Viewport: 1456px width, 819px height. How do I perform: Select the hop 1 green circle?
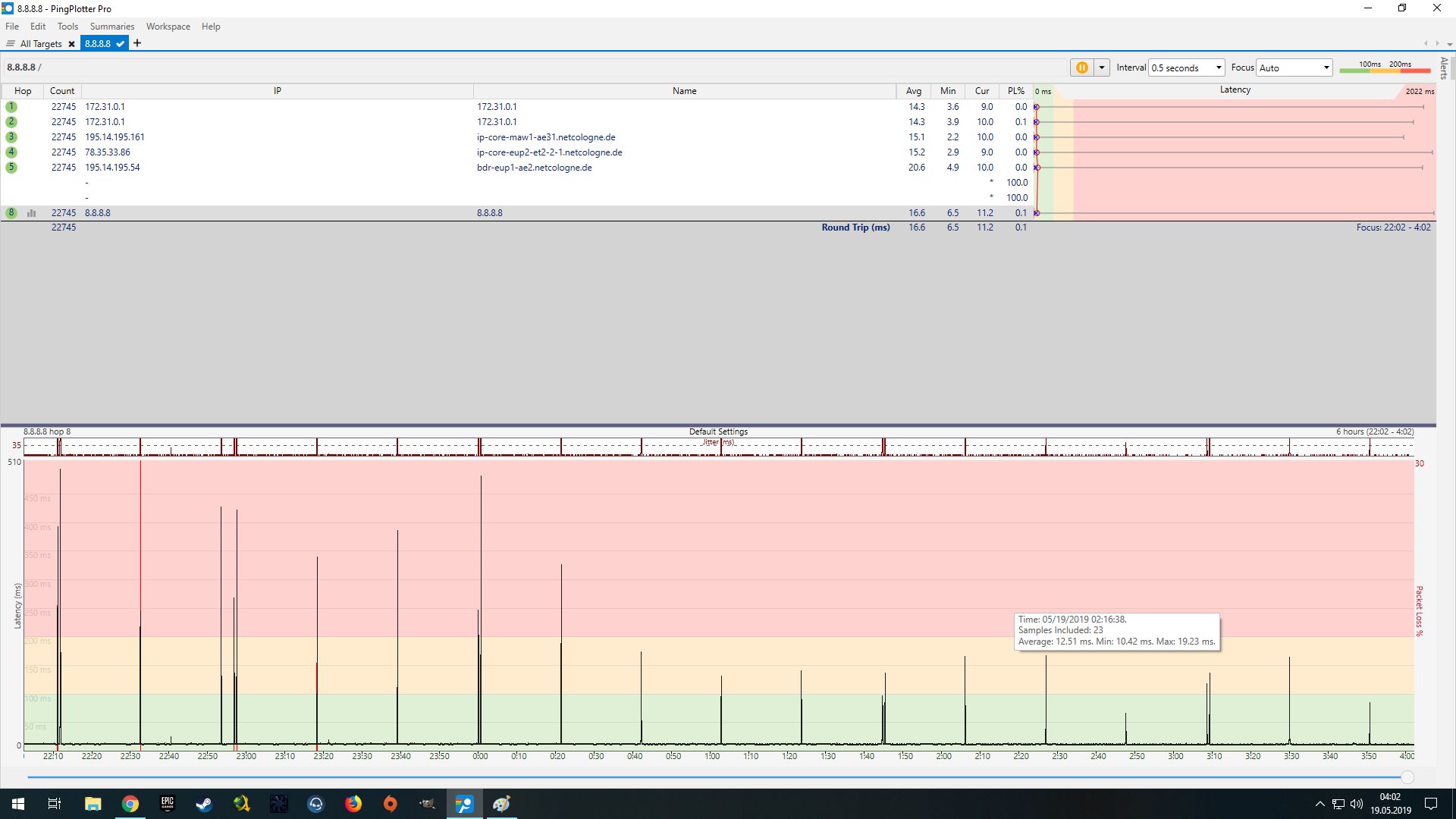pos(11,107)
